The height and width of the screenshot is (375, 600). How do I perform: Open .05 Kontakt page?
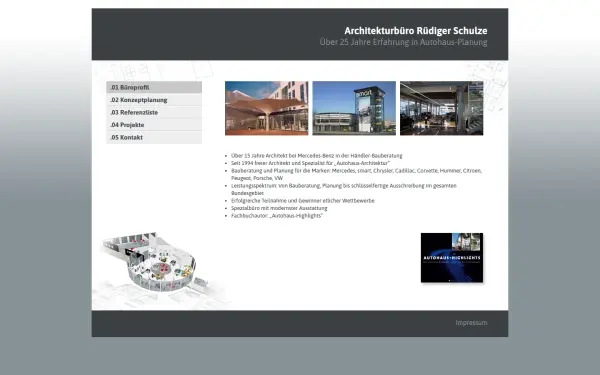pyautogui.click(x=154, y=137)
